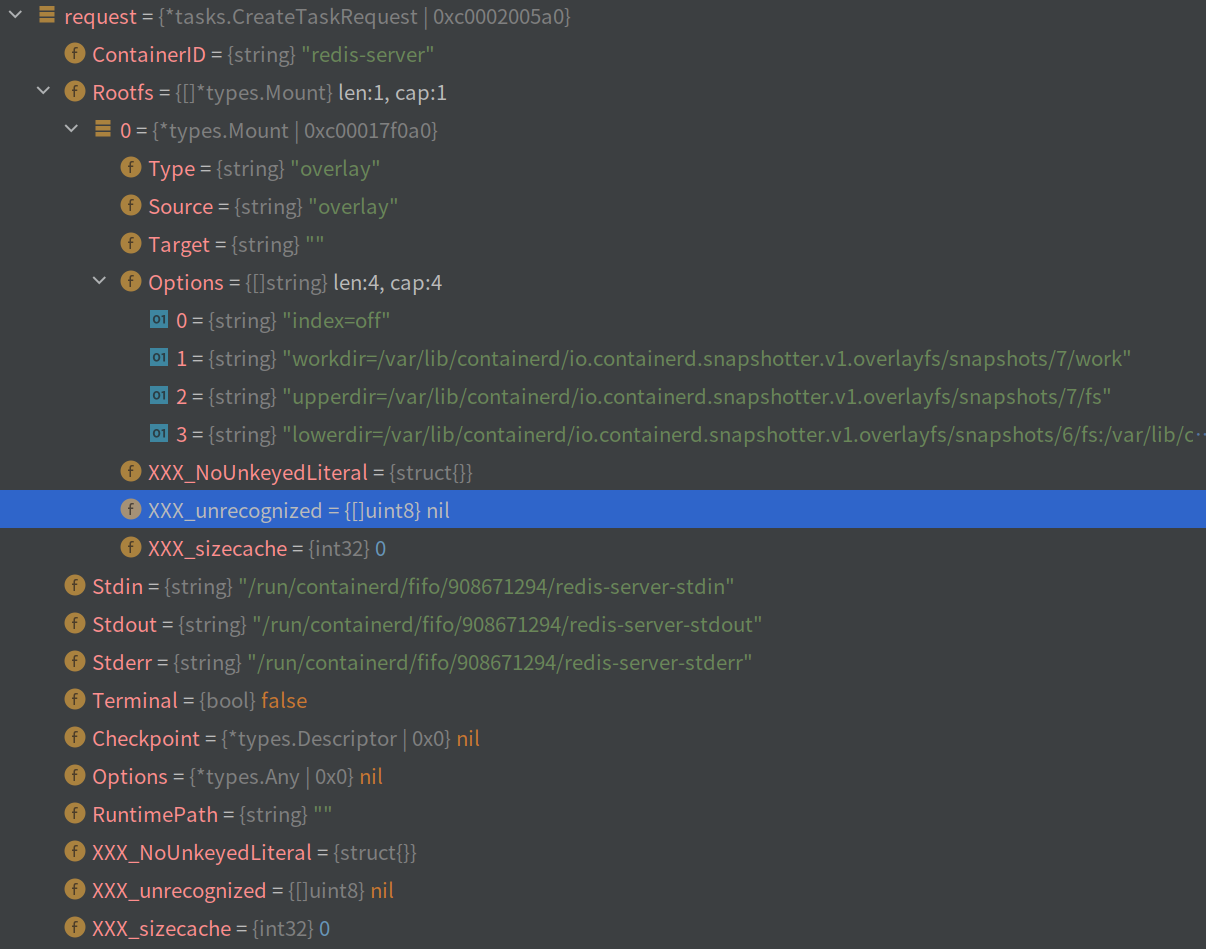The image size is (1206, 949).
Task: Click field icon of bottom XXX_unrecognized row
Action: pyautogui.click(x=74, y=890)
